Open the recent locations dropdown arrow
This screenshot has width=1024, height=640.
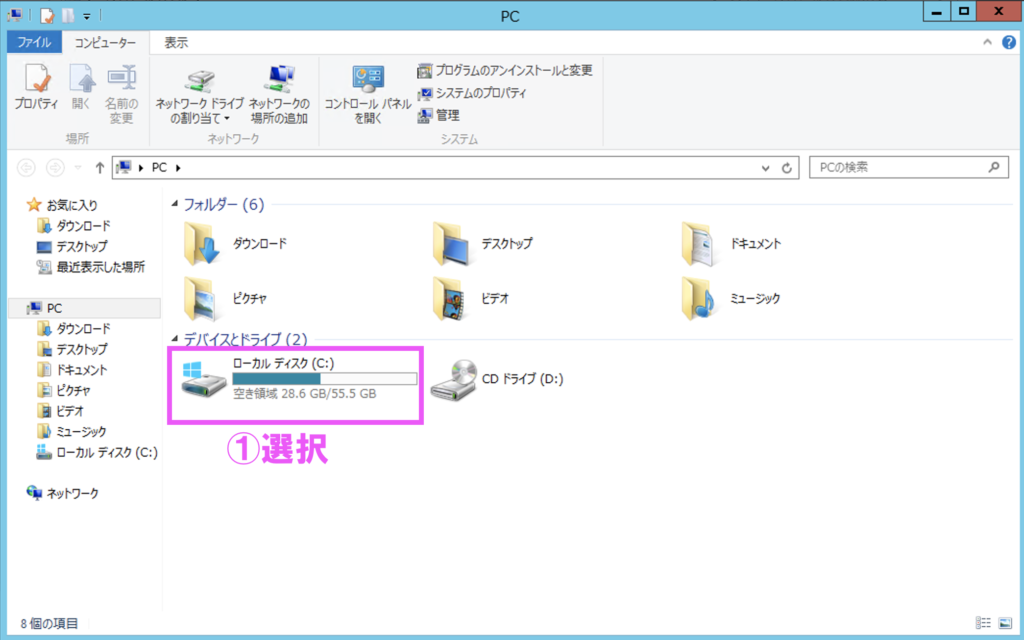click(78, 168)
